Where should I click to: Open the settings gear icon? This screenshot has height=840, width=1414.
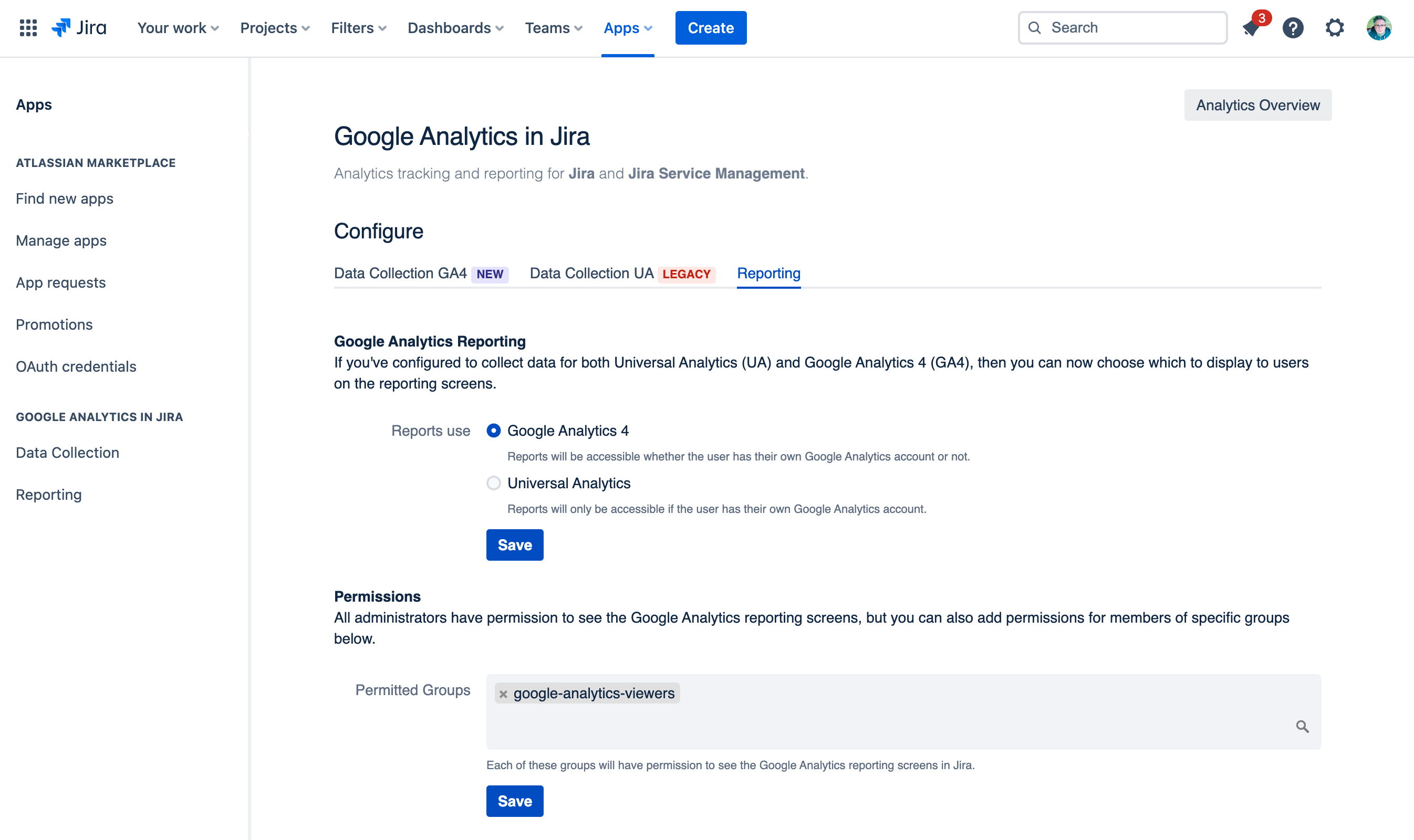pos(1334,28)
